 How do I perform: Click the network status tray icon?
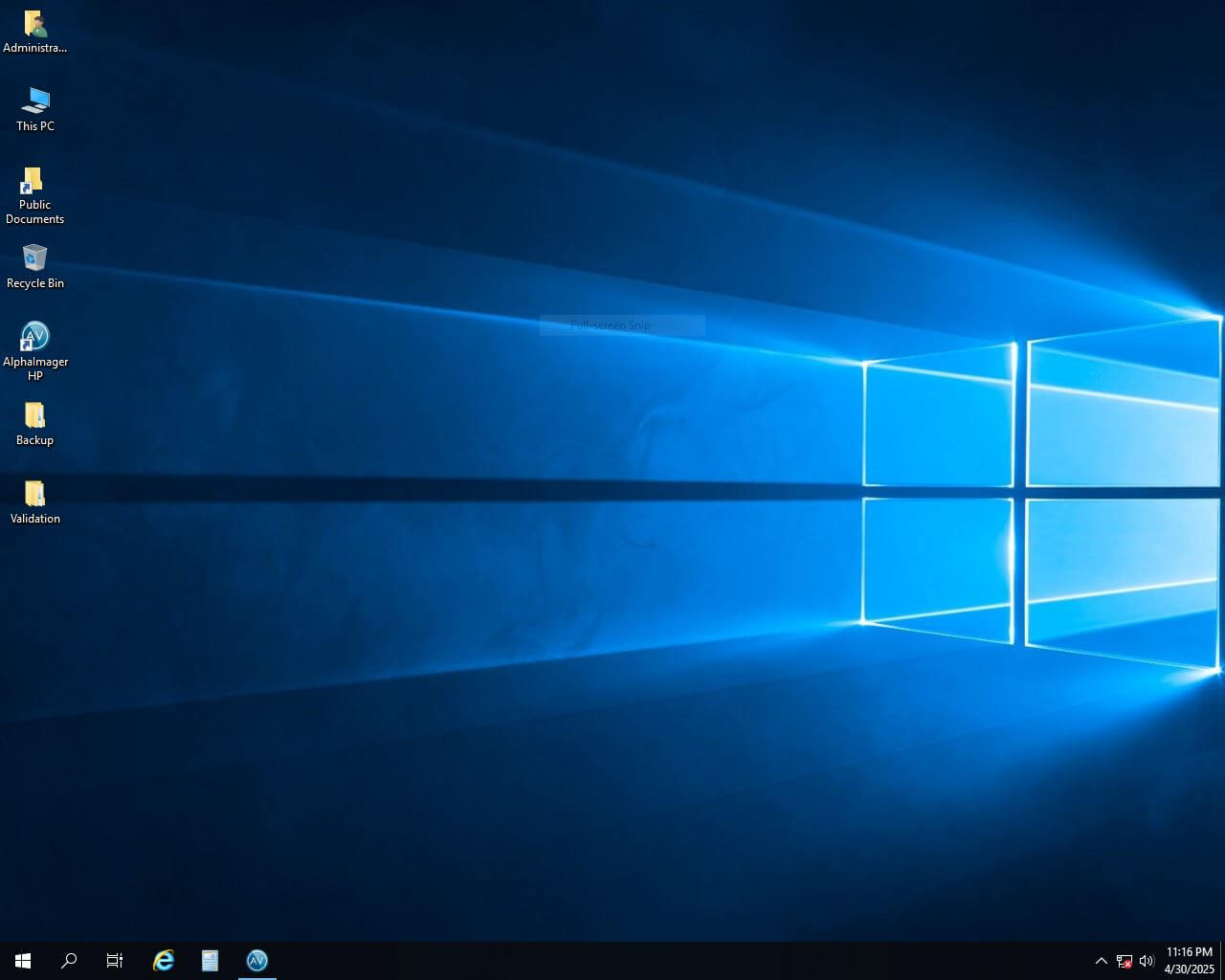pos(1125,961)
